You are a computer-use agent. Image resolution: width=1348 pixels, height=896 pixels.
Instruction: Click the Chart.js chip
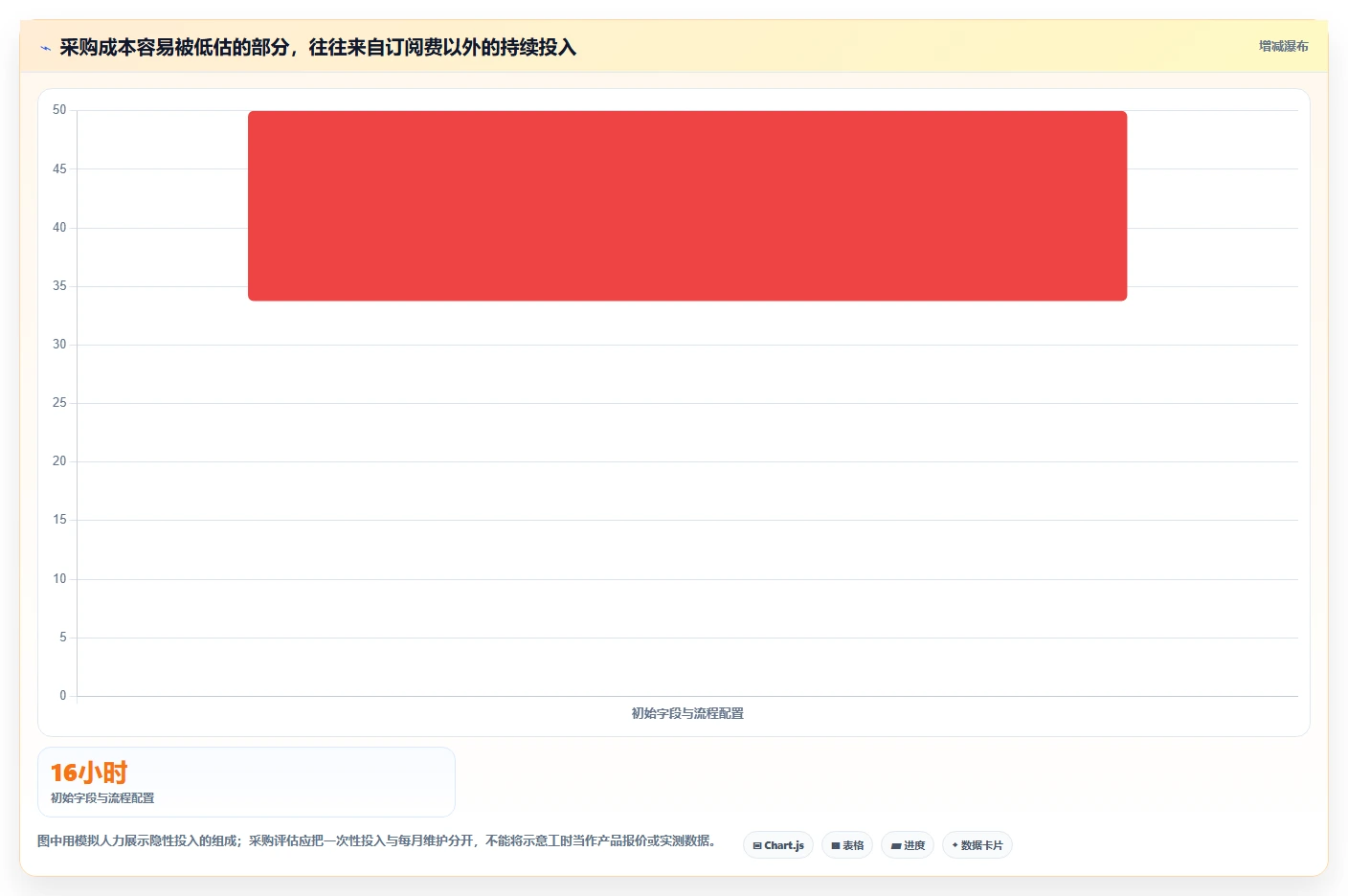point(778,845)
